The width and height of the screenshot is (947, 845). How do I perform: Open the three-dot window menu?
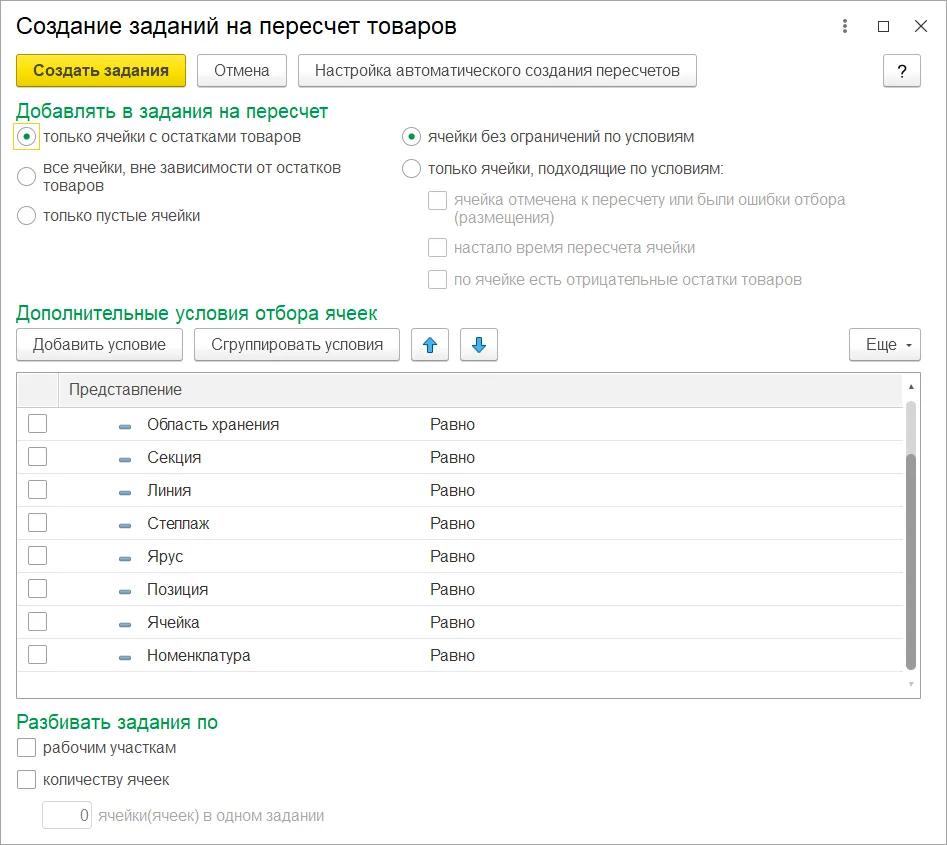tap(845, 26)
